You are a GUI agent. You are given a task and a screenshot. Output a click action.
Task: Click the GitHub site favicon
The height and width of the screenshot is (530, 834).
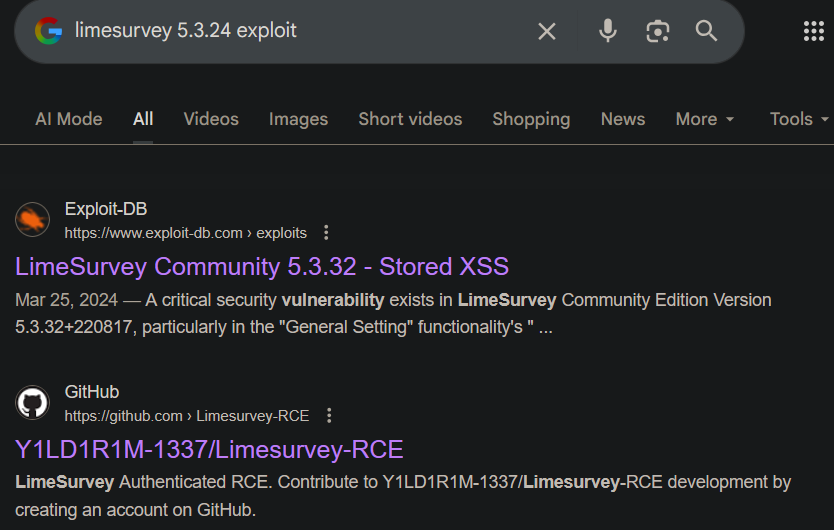[32, 403]
